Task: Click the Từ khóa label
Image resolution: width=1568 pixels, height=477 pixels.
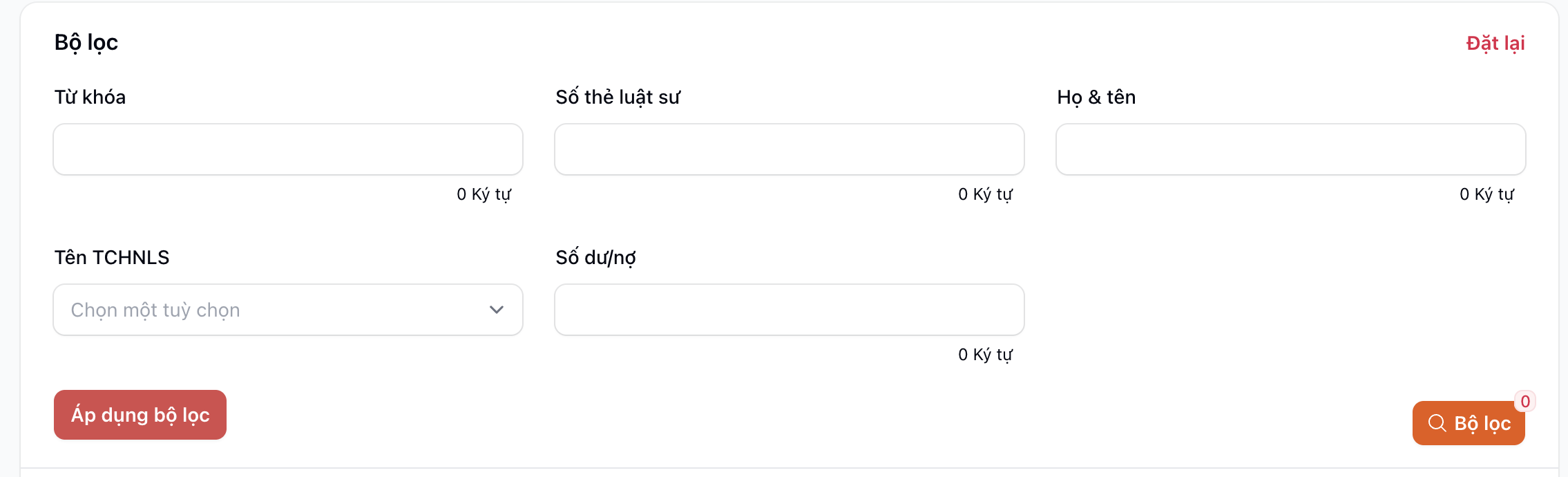Action: click(90, 97)
